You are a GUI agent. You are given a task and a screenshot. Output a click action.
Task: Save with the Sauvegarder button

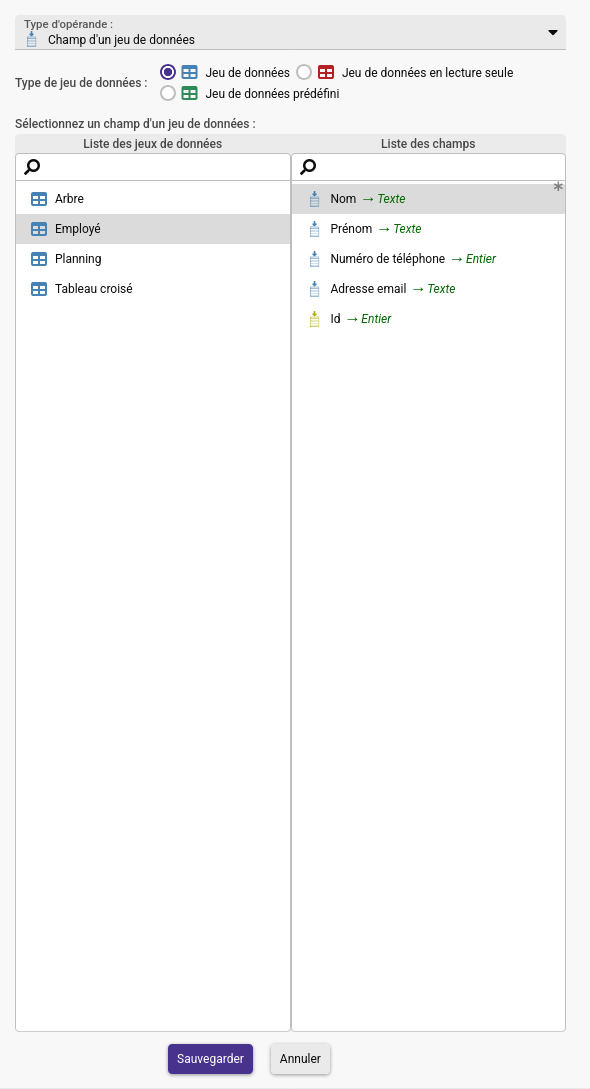pos(210,1059)
